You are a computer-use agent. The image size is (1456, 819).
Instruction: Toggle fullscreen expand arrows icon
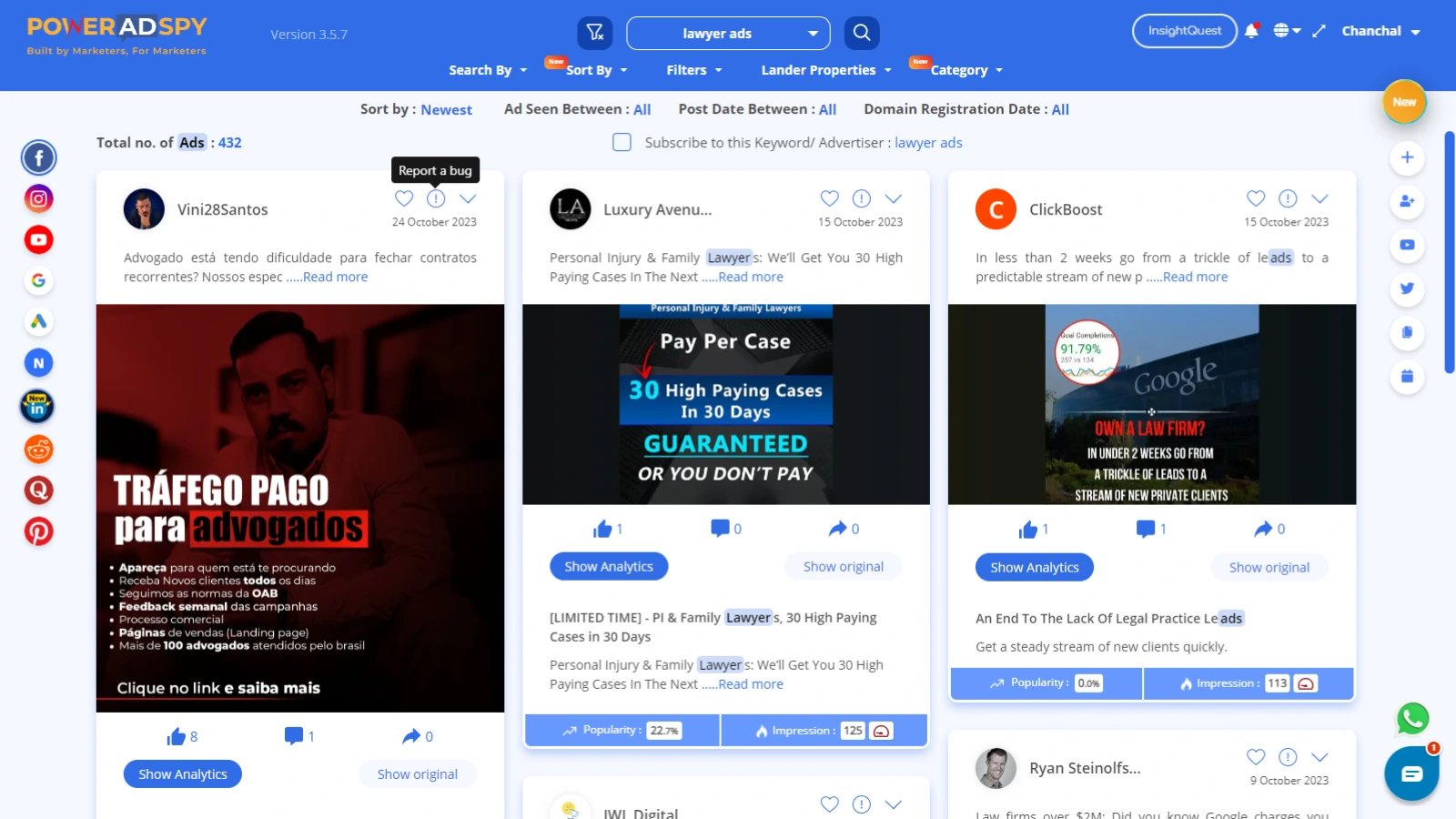click(x=1319, y=31)
